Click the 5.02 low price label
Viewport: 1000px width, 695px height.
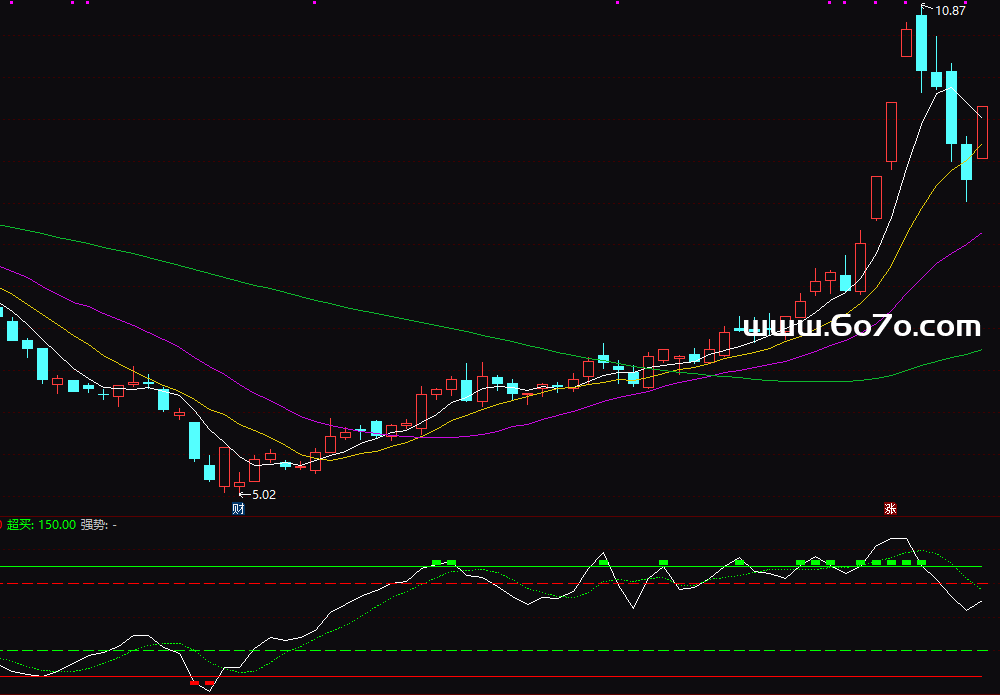pyautogui.click(x=263, y=494)
